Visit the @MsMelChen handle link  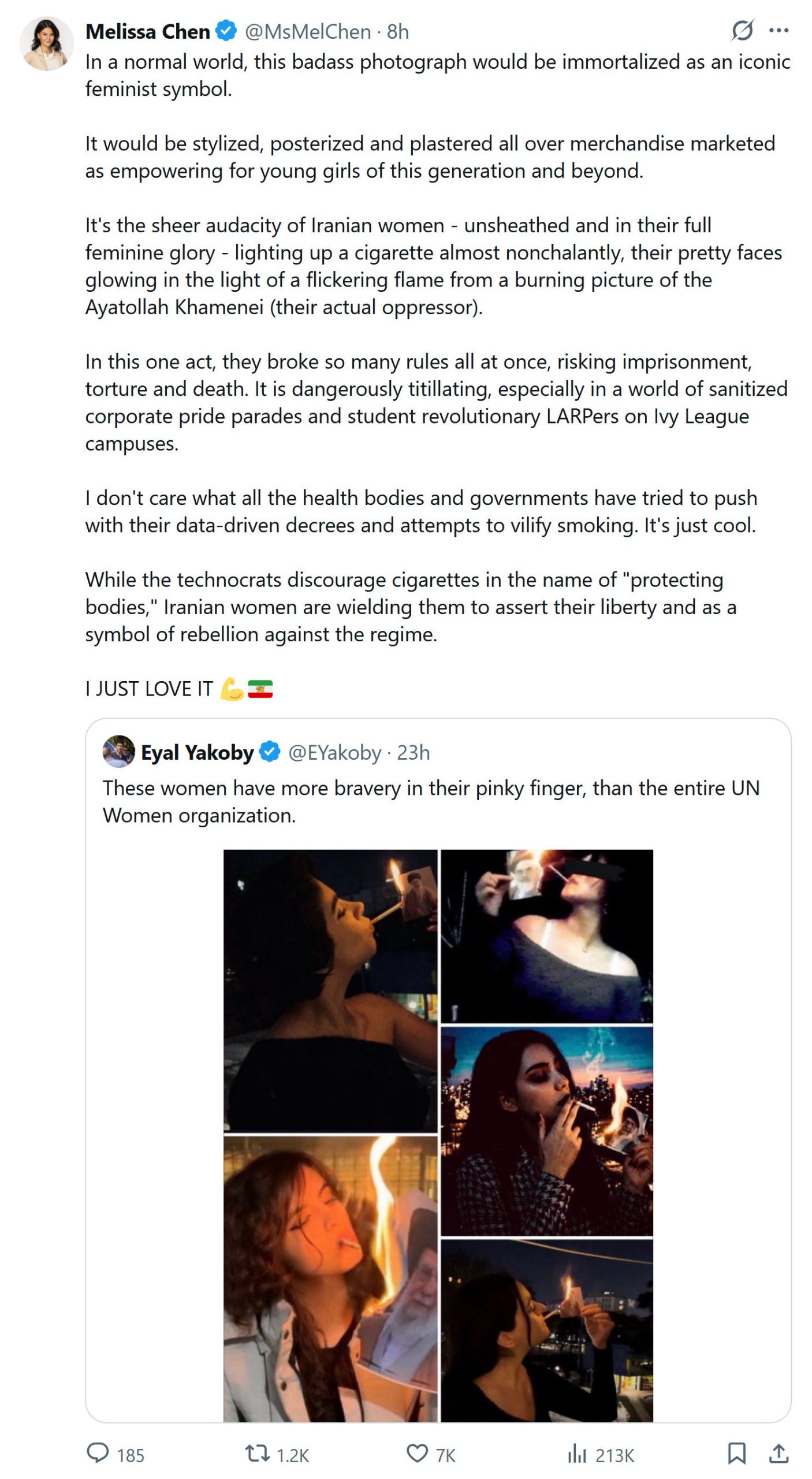(308, 32)
